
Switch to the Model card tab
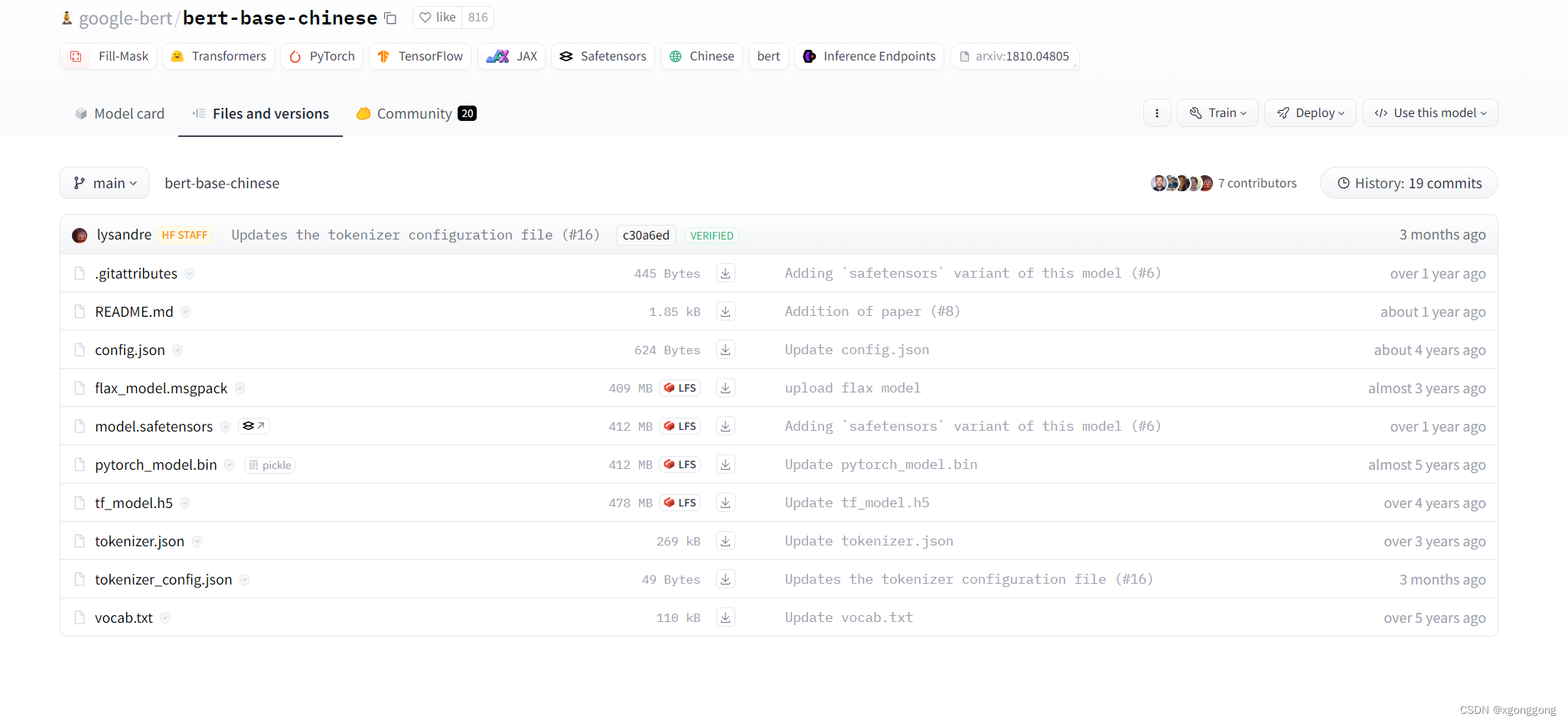[x=119, y=114]
